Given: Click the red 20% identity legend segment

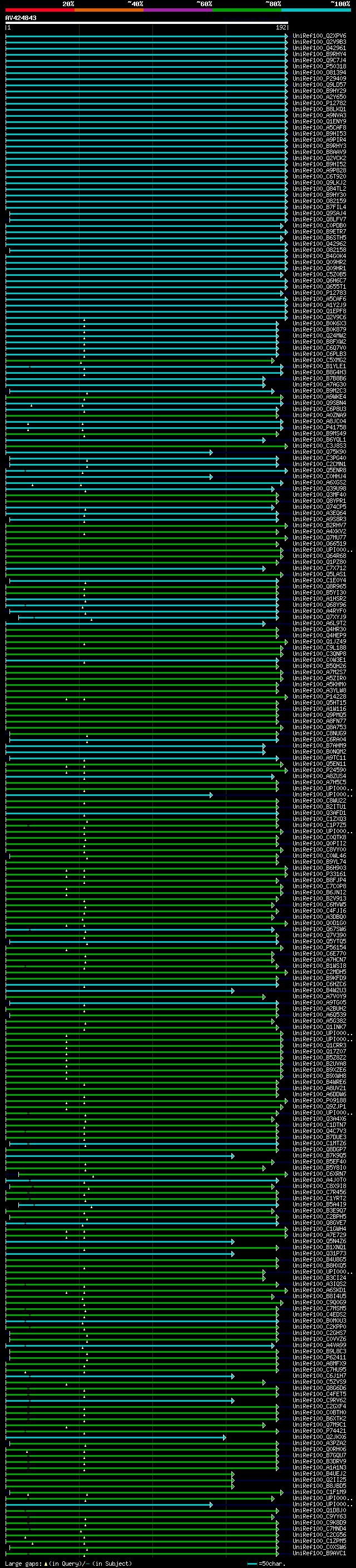Looking at the screenshot, I should (39, 11).
